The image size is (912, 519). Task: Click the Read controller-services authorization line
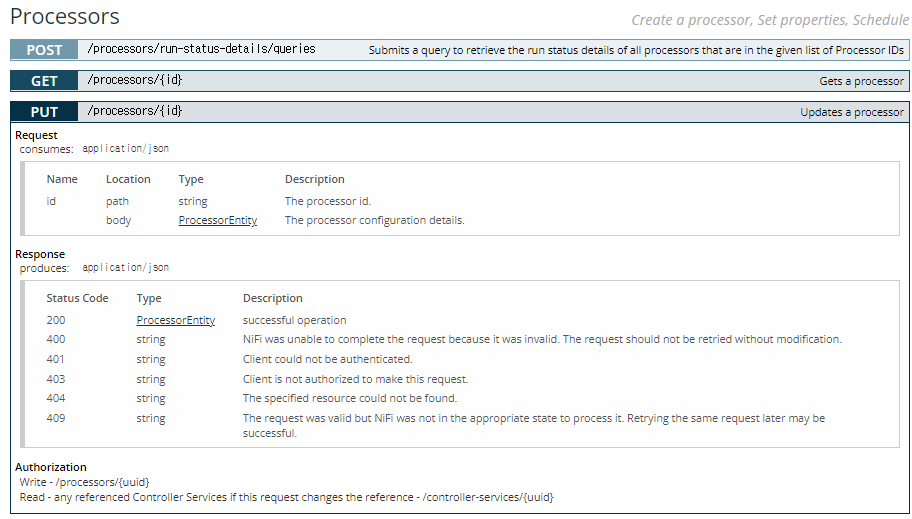coord(286,497)
